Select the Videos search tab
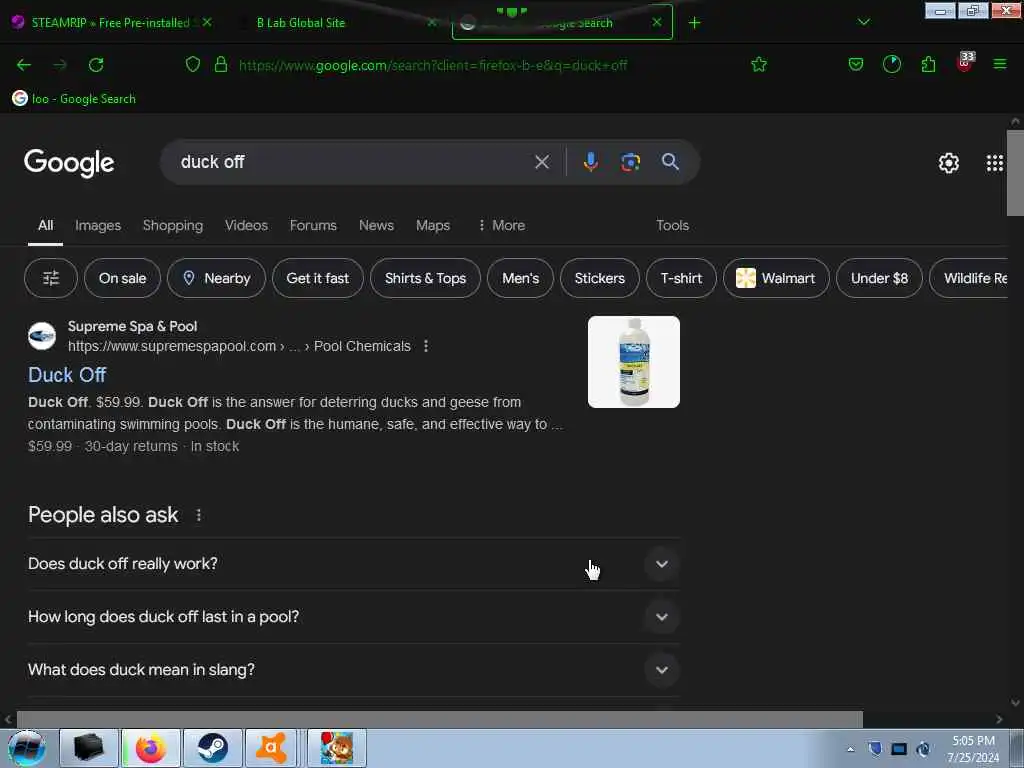 click(246, 225)
